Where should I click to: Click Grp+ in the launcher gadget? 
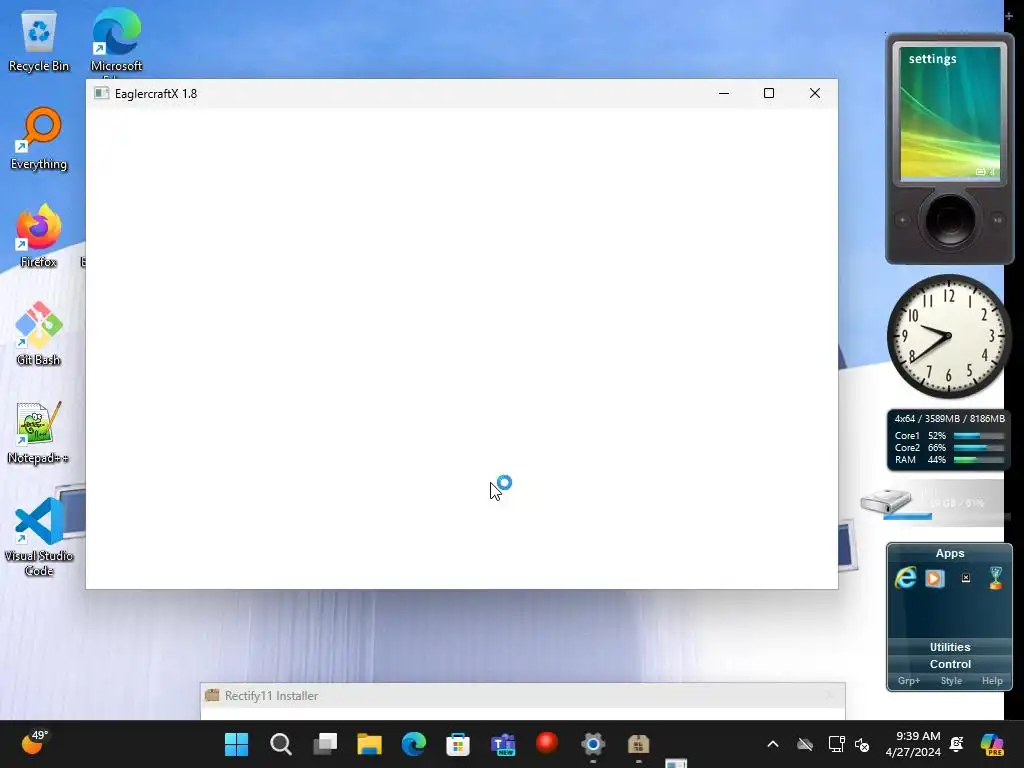tap(908, 680)
